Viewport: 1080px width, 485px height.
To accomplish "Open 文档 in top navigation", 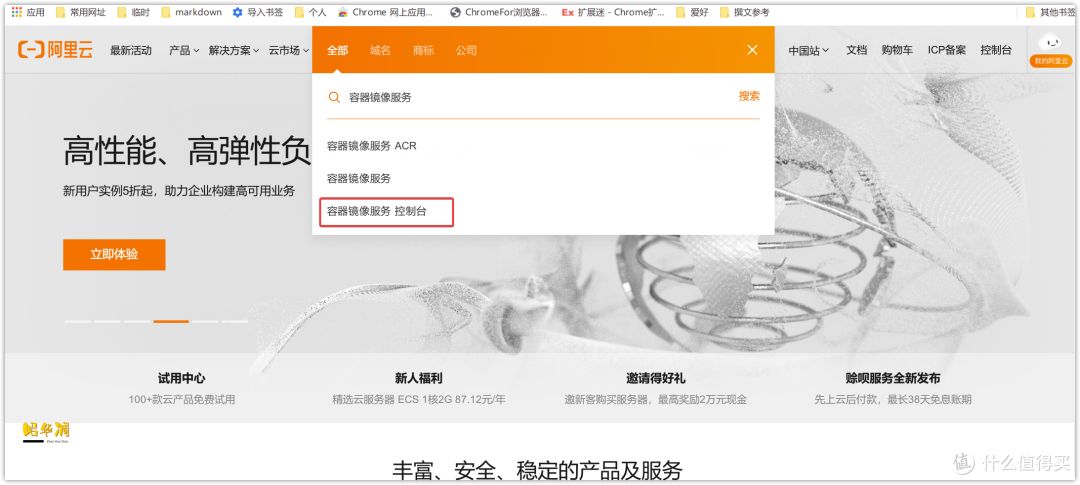I will (856, 50).
